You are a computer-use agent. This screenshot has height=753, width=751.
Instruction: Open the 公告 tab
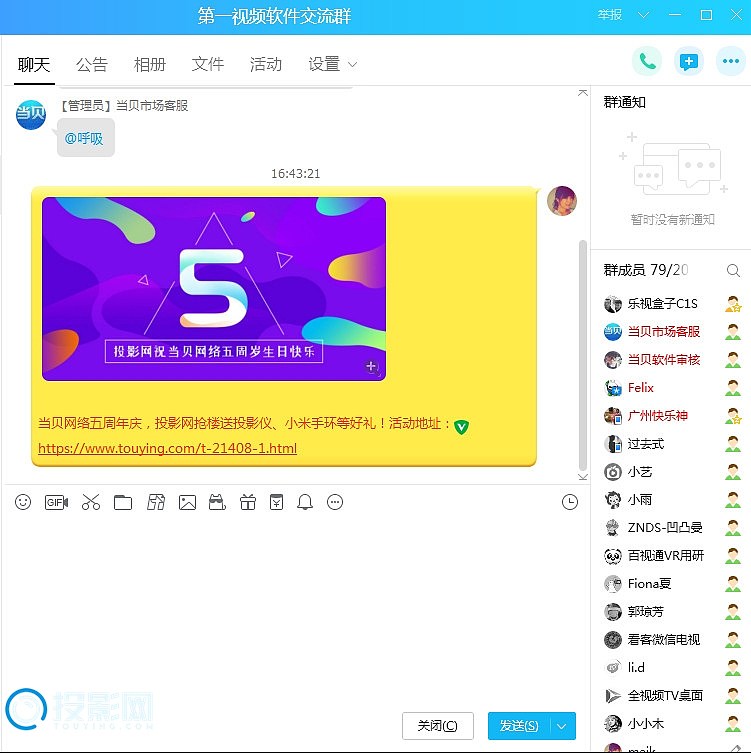[x=92, y=64]
